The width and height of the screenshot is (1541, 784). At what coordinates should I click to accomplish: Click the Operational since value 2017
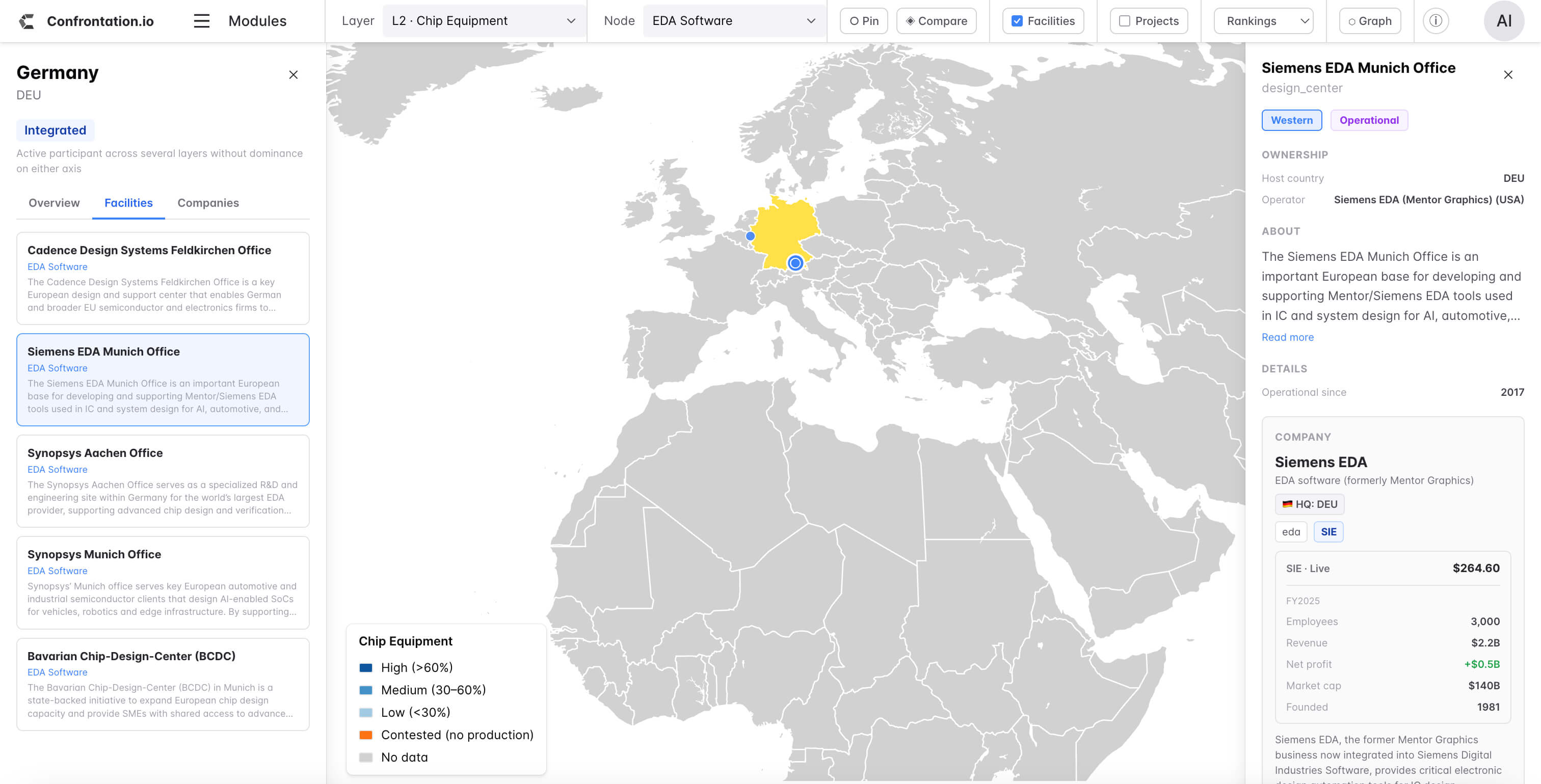pos(1512,392)
